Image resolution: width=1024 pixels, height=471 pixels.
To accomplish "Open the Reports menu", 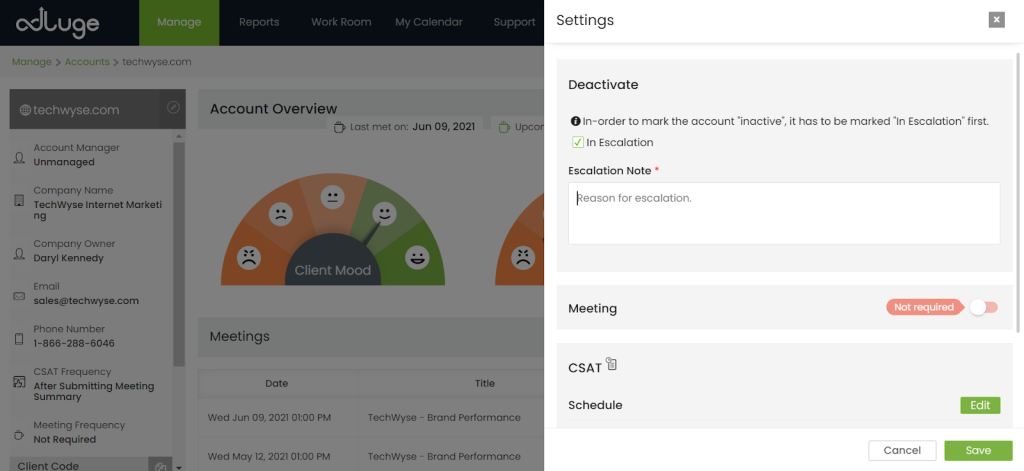I will coord(259,22).
